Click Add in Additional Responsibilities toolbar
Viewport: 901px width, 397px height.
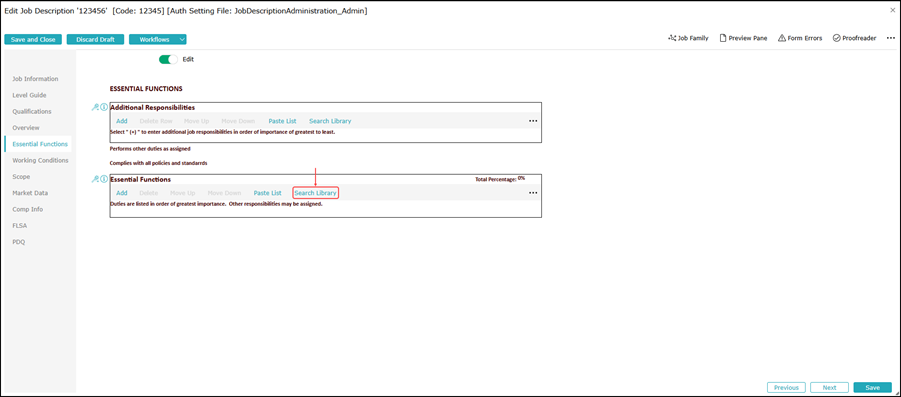(122, 121)
